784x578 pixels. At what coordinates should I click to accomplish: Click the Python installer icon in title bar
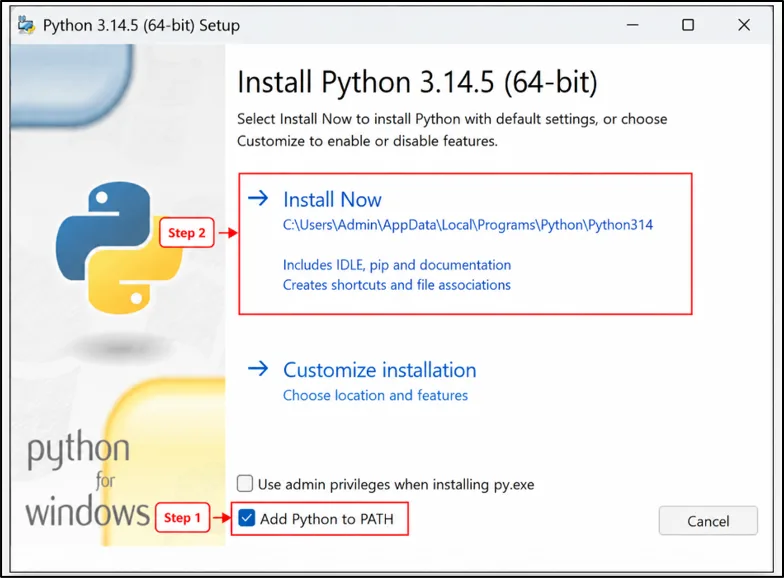click(x=26, y=25)
